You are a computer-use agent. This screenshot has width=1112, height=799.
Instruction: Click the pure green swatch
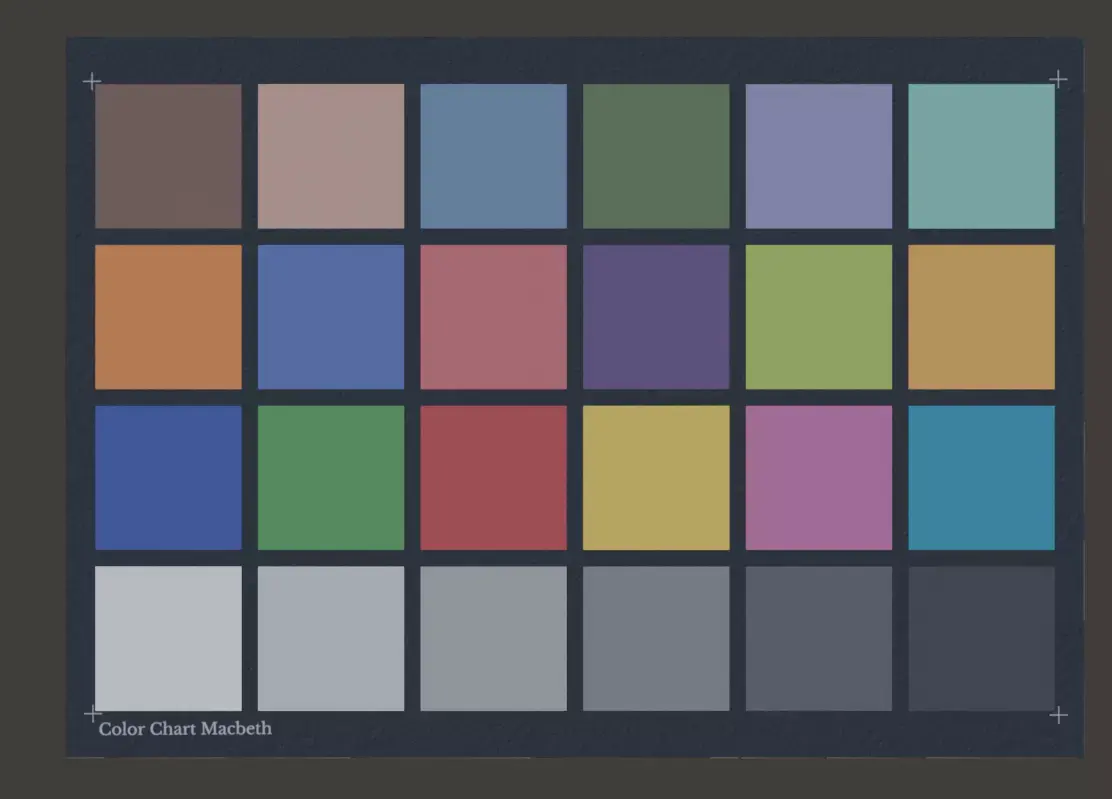(330, 477)
